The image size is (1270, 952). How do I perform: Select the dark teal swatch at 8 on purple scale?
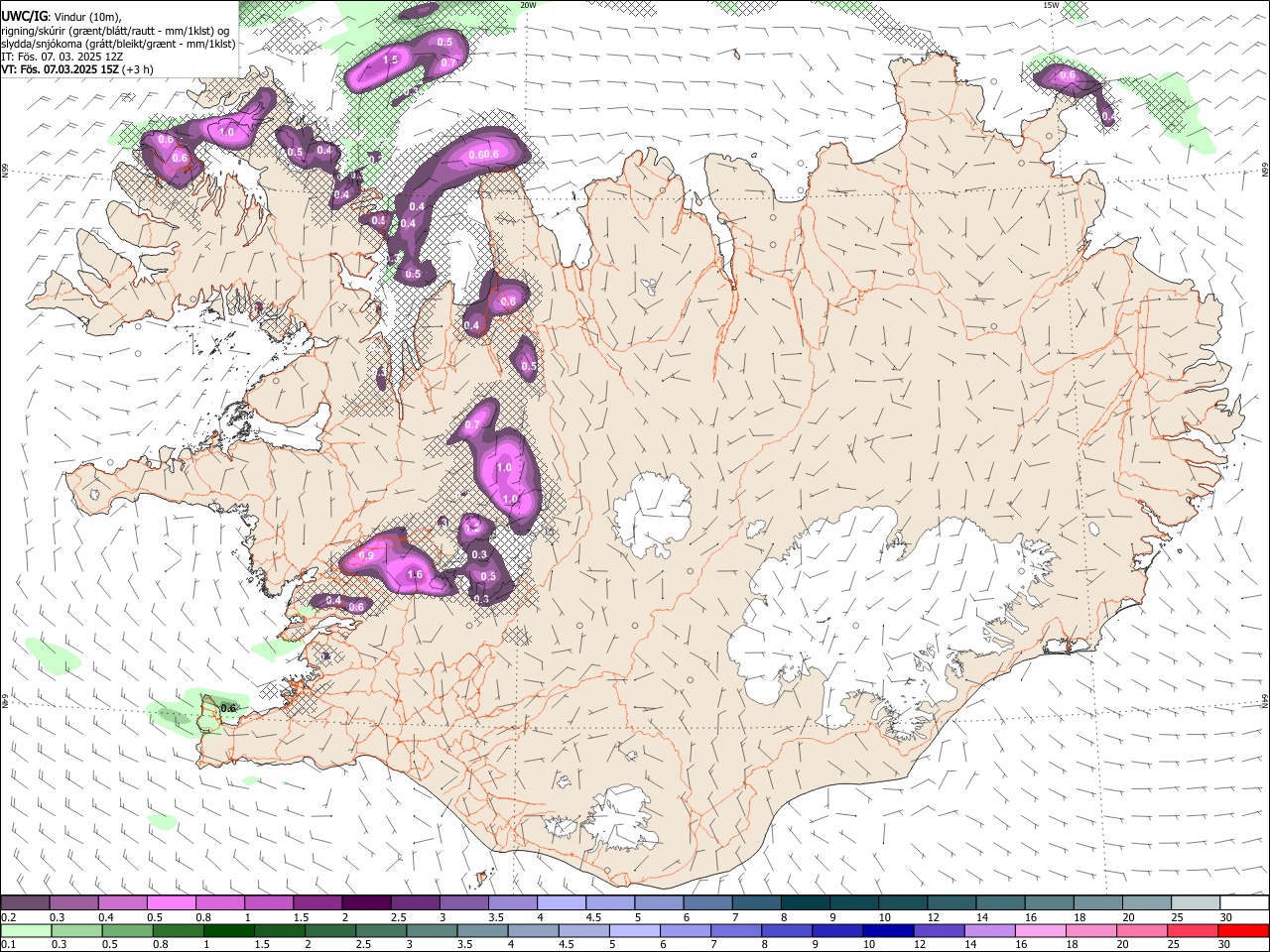point(805,903)
